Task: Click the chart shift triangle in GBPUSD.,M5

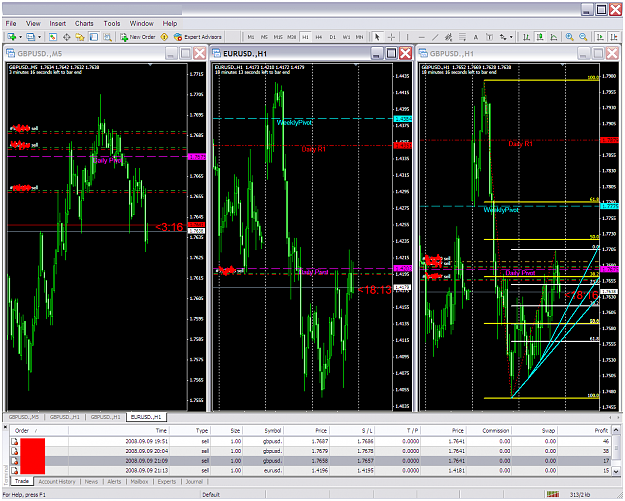Action: coord(150,65)
